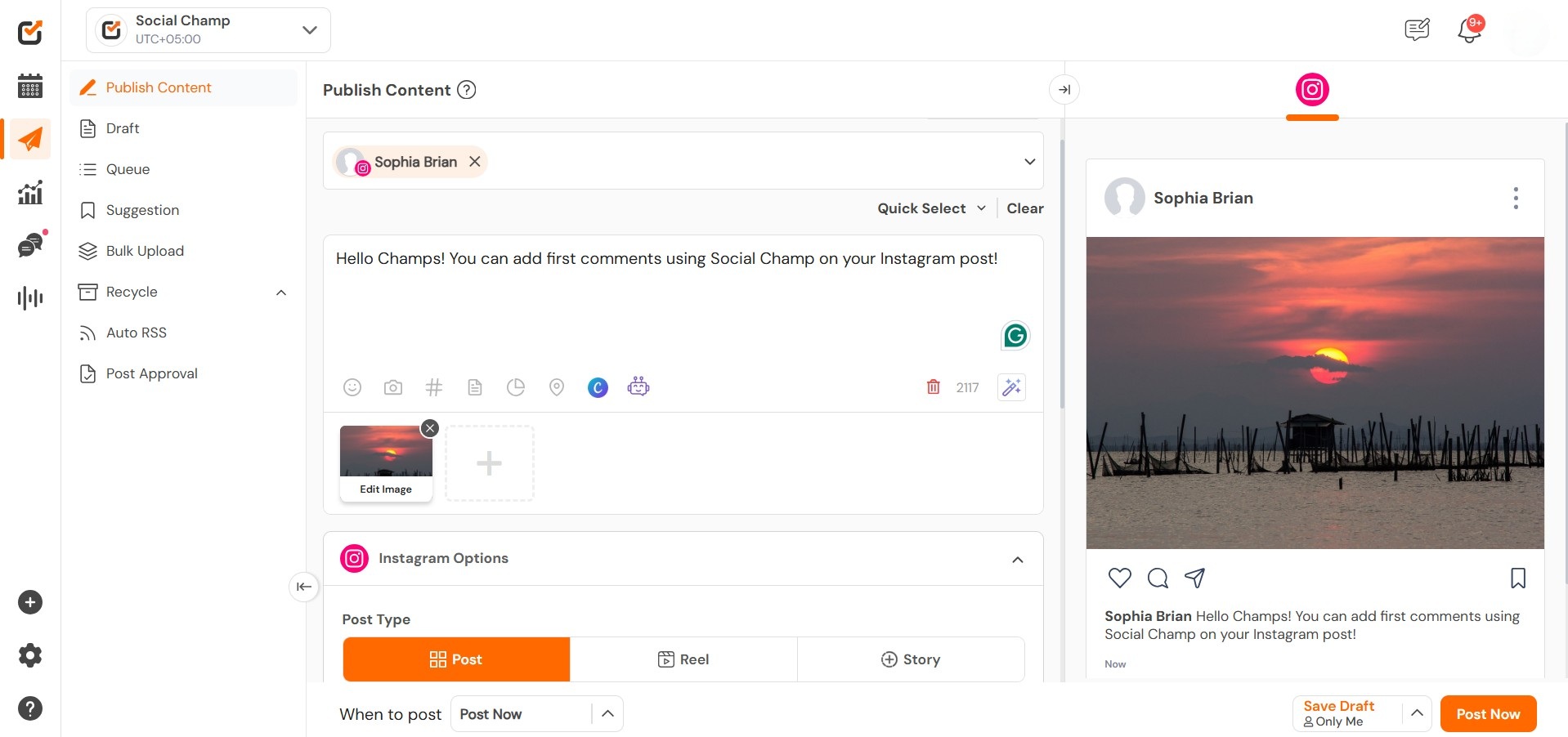
Task: Collapse the Instagram Options section
Action: coord(1018,560)
